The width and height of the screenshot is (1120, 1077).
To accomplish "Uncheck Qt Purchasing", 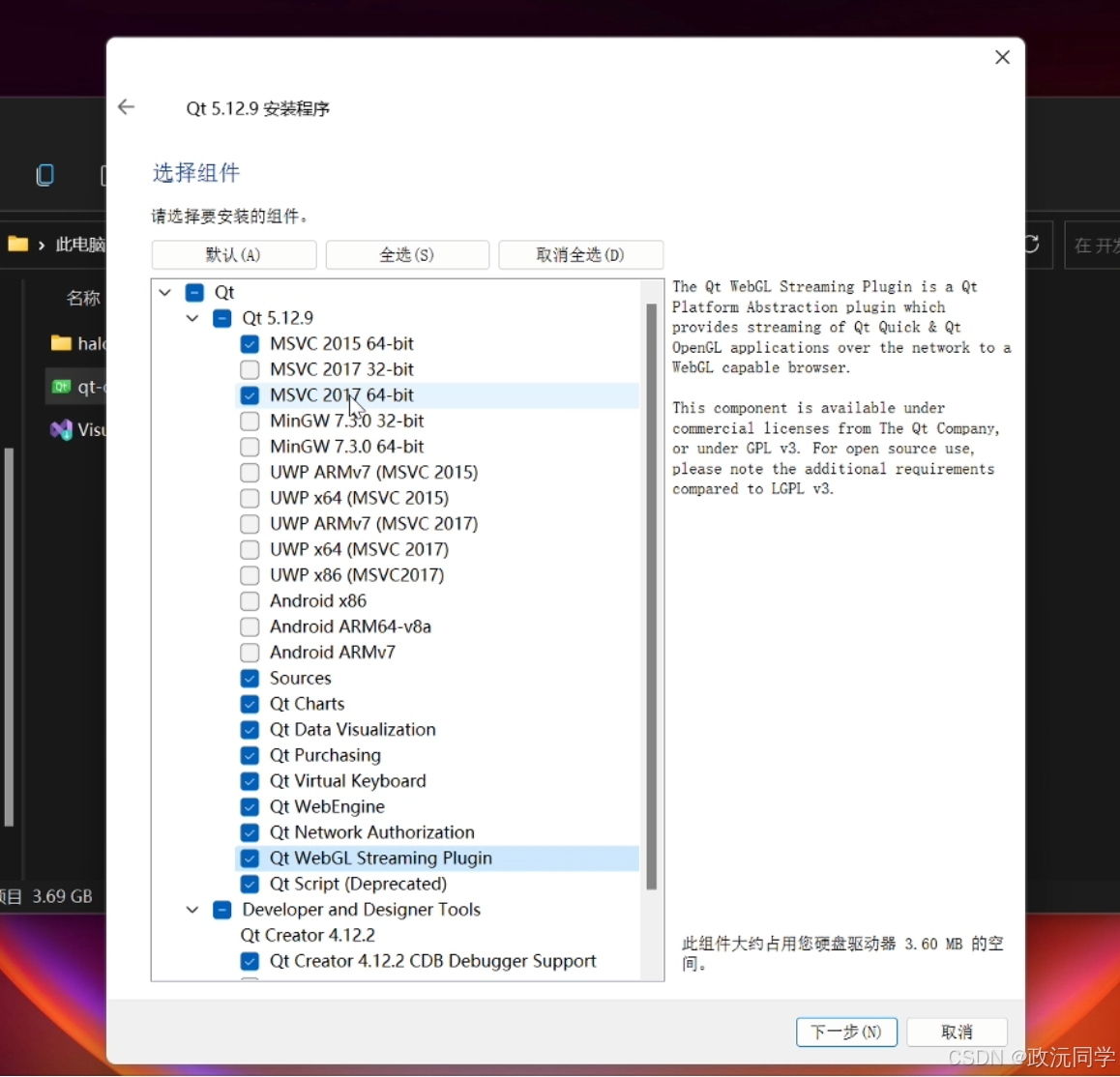I will click(x=250, y=755).
